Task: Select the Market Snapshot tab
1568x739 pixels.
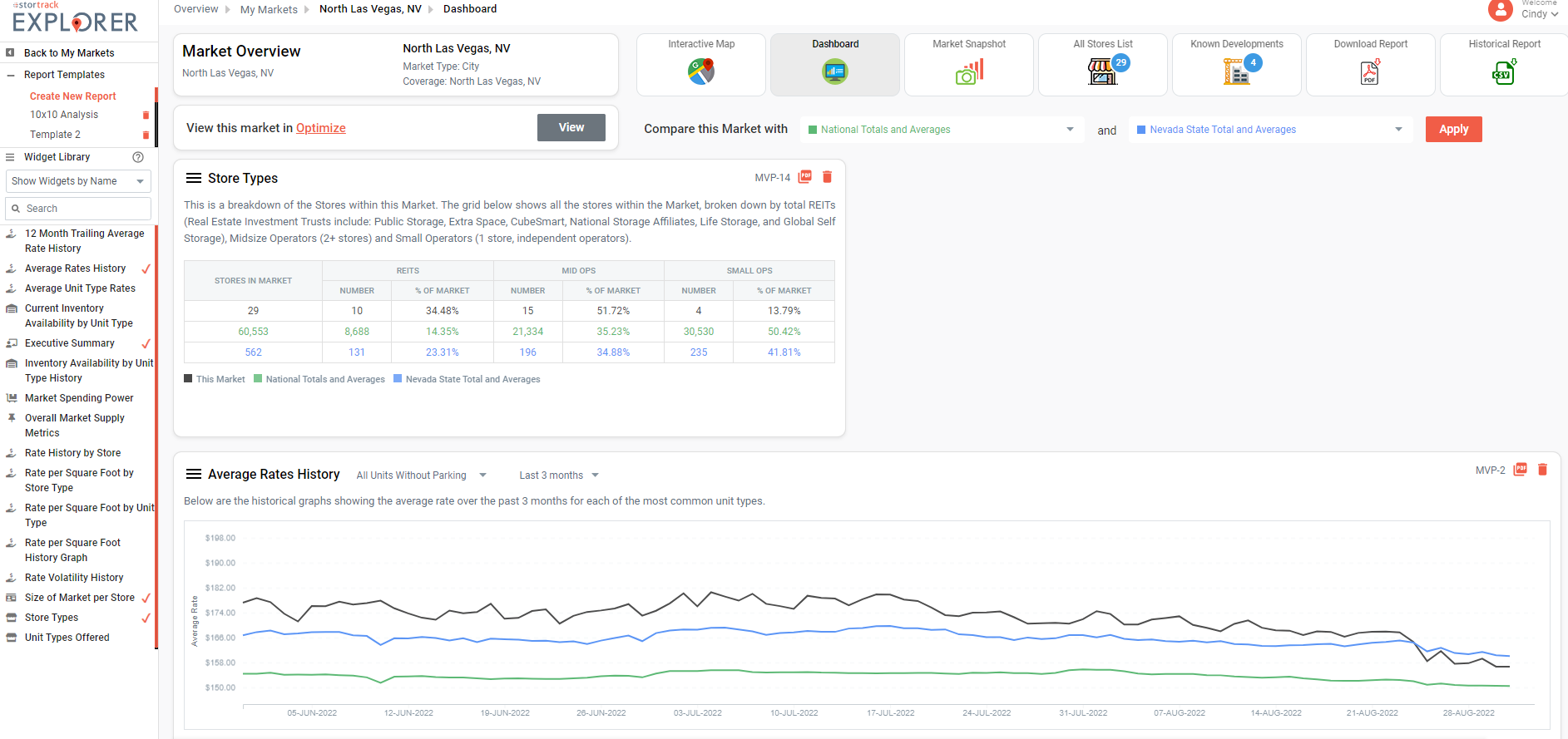Action: [x=969, y=65]
